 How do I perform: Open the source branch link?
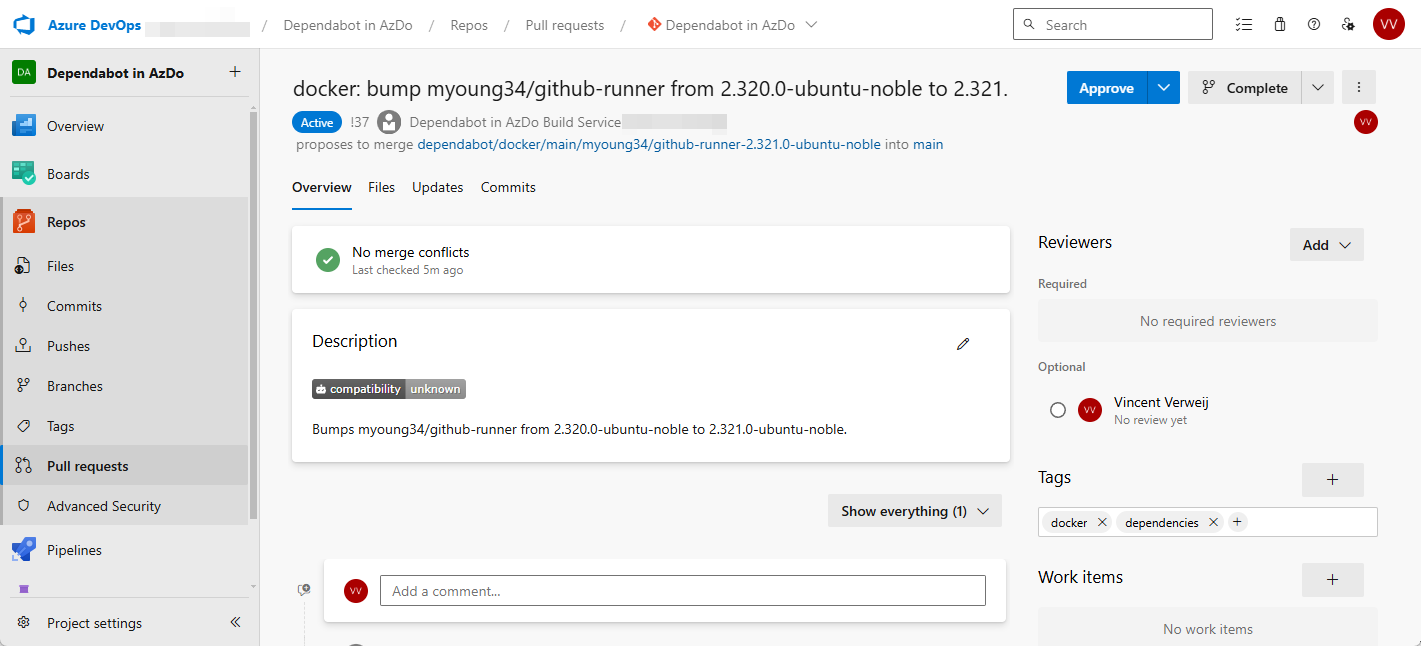click(x=649, y=144)
